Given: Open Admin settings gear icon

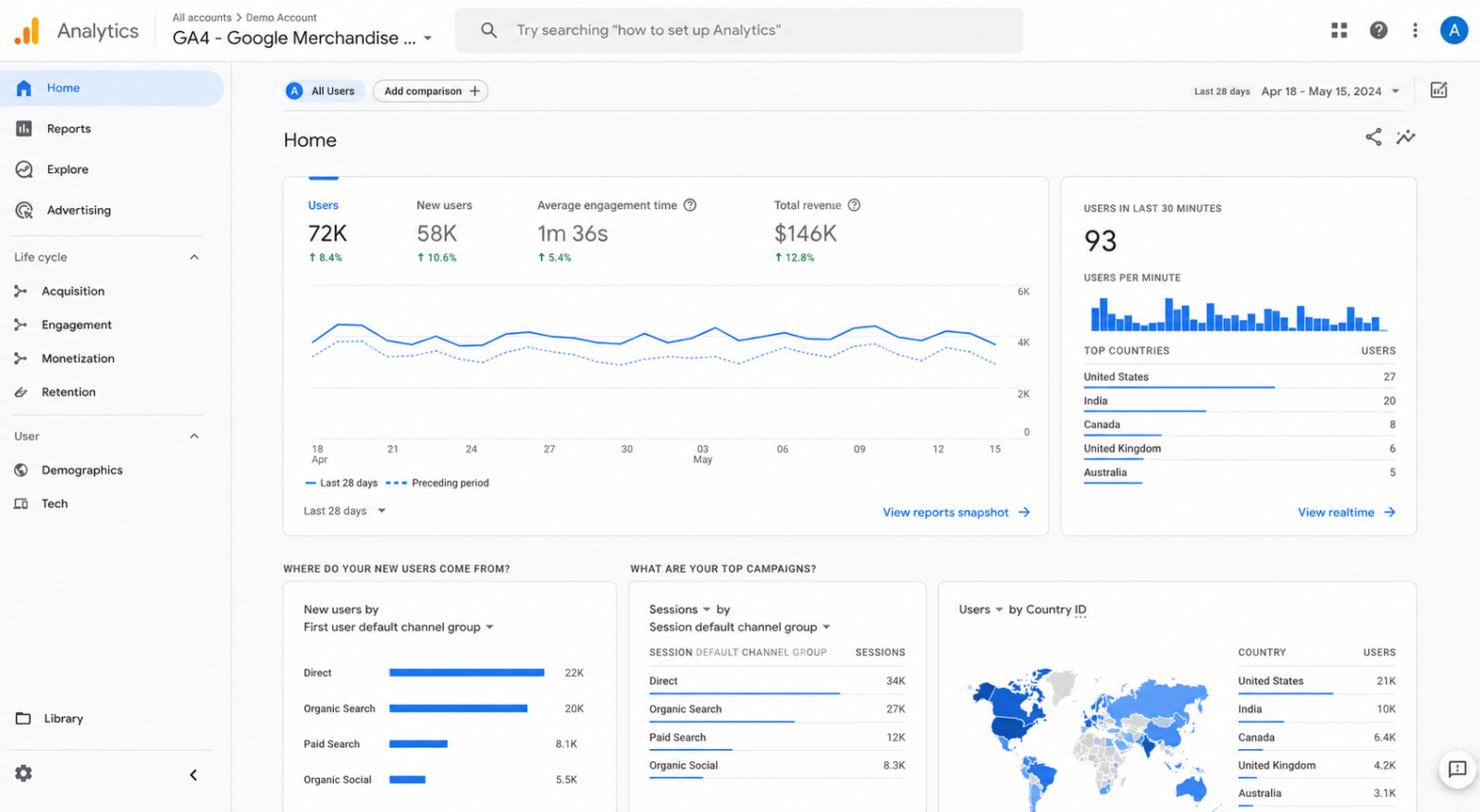Looking at the screenshot, I should (23, 773).
